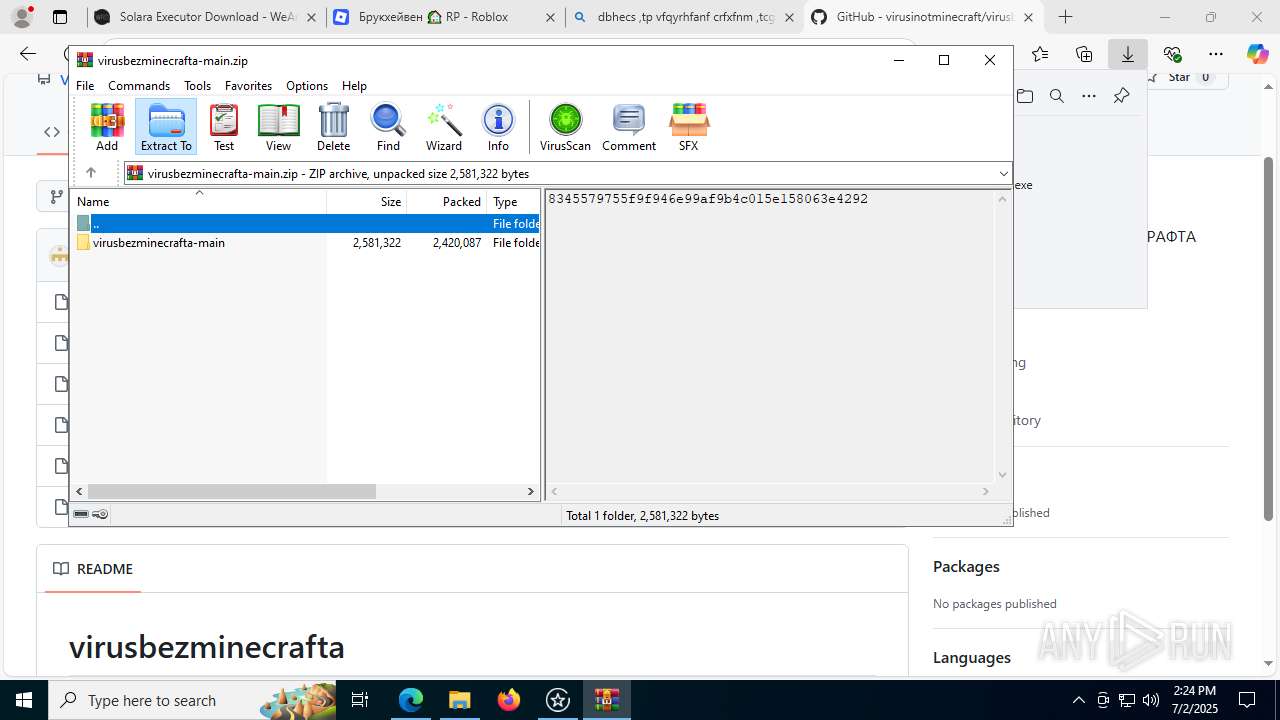Click the README tab on GitHub
The width and height of the screenshot is (1280, 720).
coord(93,569)
